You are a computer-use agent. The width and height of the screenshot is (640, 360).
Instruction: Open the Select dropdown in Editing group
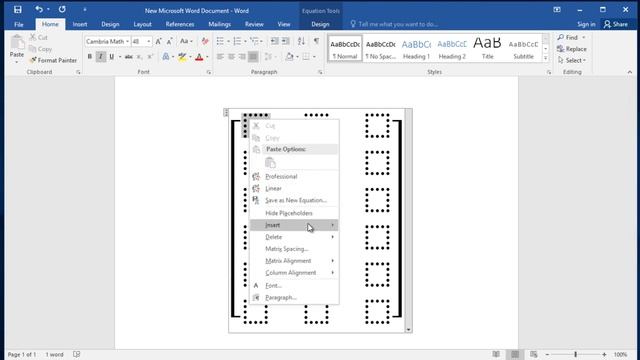pyautogui.click(x=572, y=60)
